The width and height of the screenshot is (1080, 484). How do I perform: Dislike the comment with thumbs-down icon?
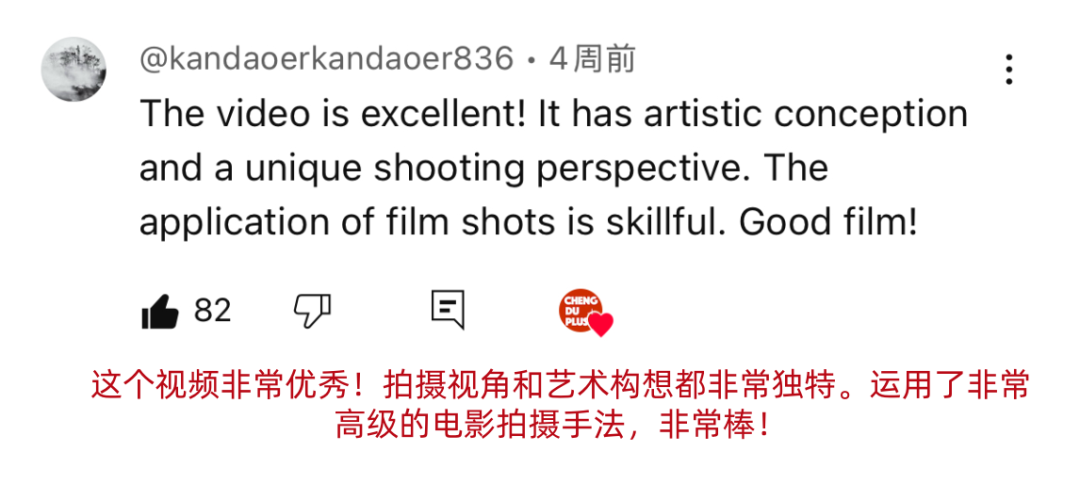tap(313, 311)
